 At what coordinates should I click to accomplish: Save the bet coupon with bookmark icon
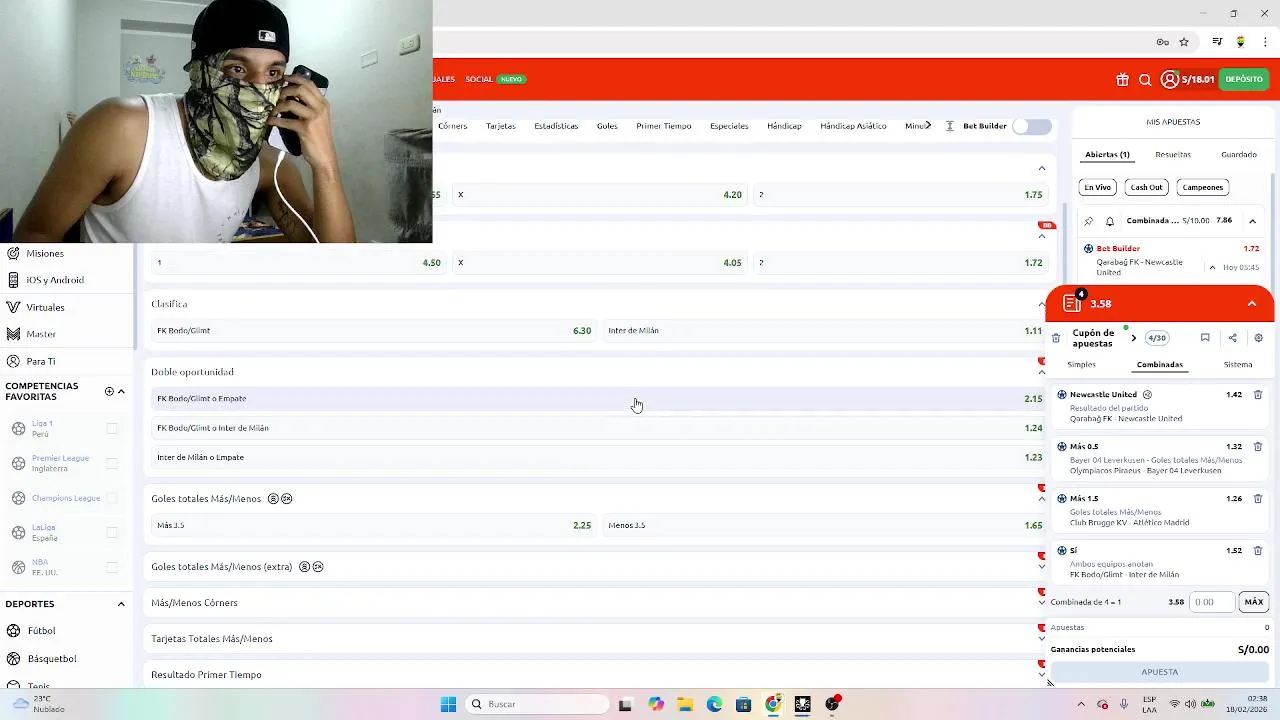coord(1205,338)
